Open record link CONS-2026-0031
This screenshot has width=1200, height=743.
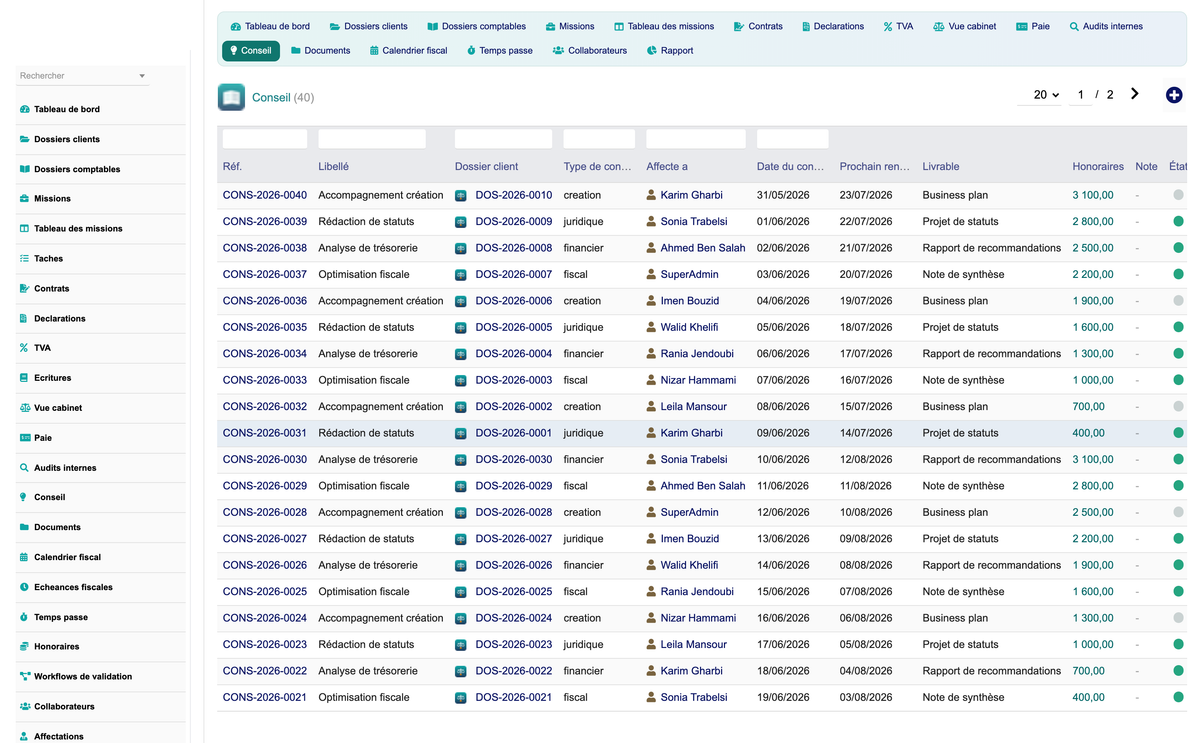point(265,433)
